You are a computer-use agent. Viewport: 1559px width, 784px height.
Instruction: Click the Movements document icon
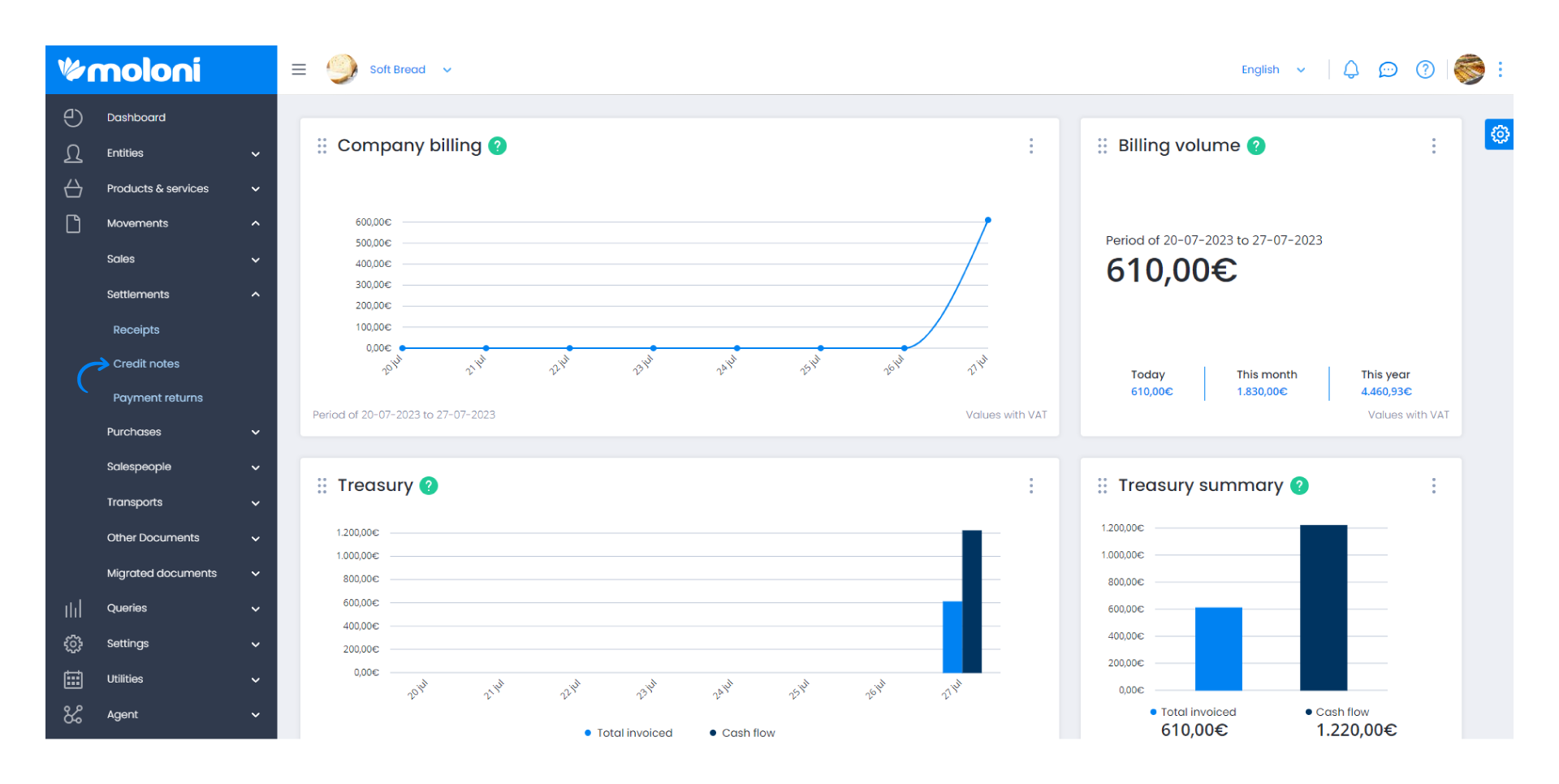pos(73,224)
